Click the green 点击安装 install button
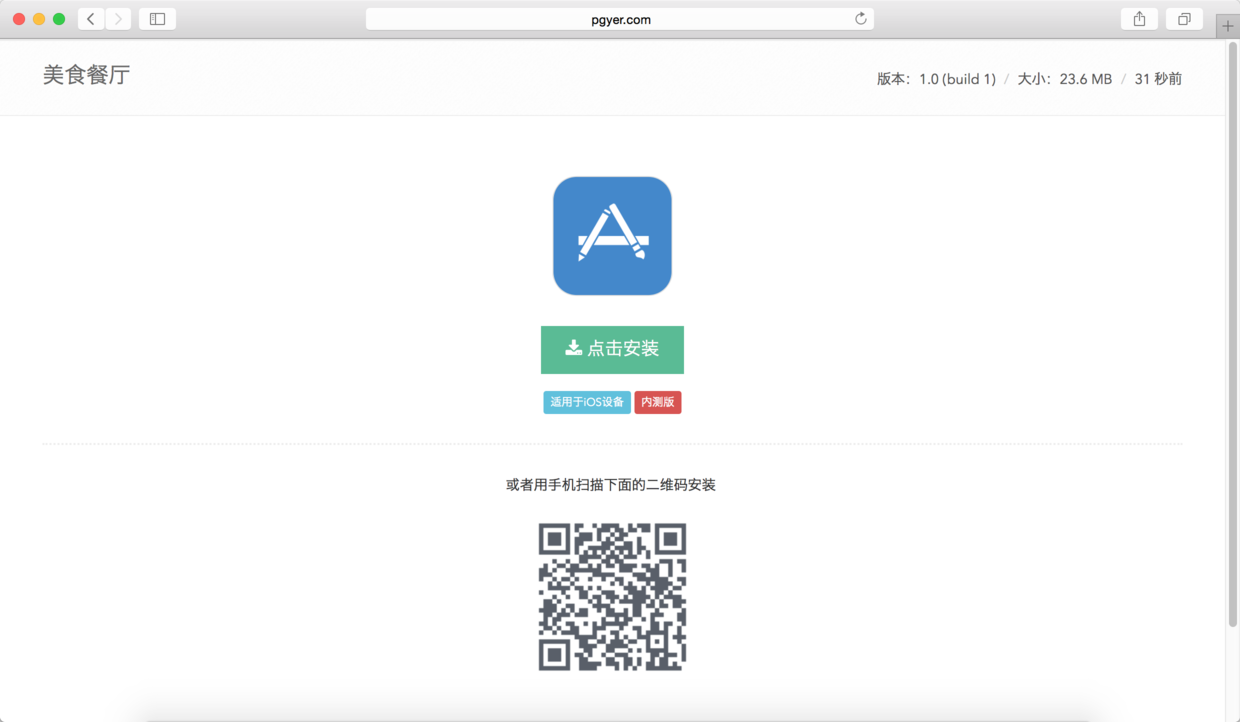The width and height of the screenshot is (1240, 722). click(x=612, y=349)
